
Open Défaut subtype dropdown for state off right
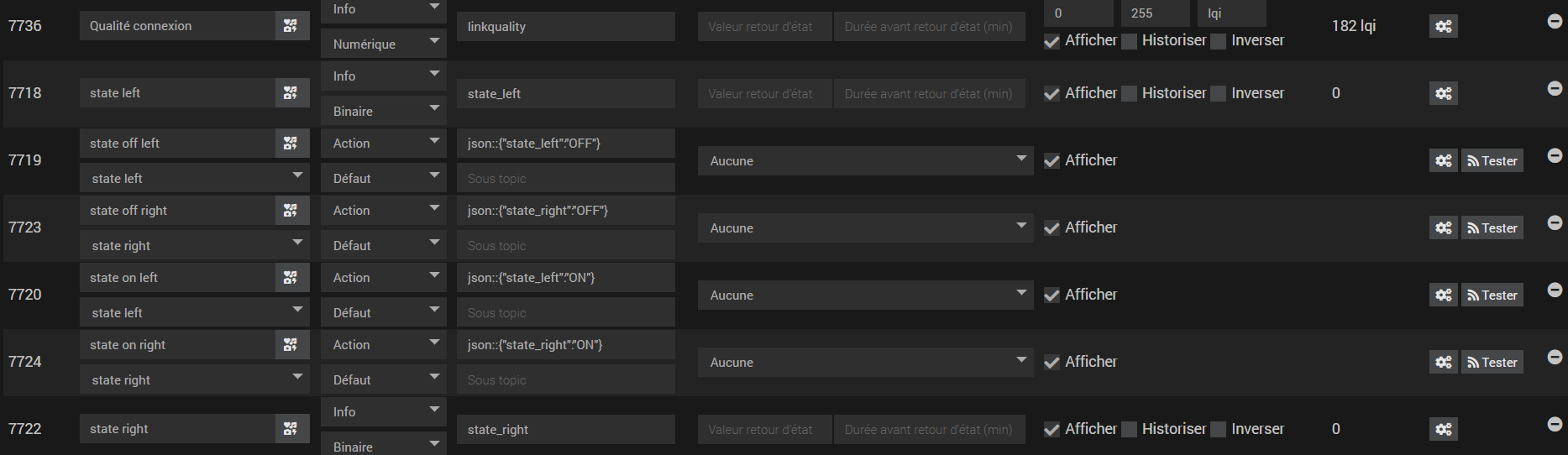pos(383,245)
